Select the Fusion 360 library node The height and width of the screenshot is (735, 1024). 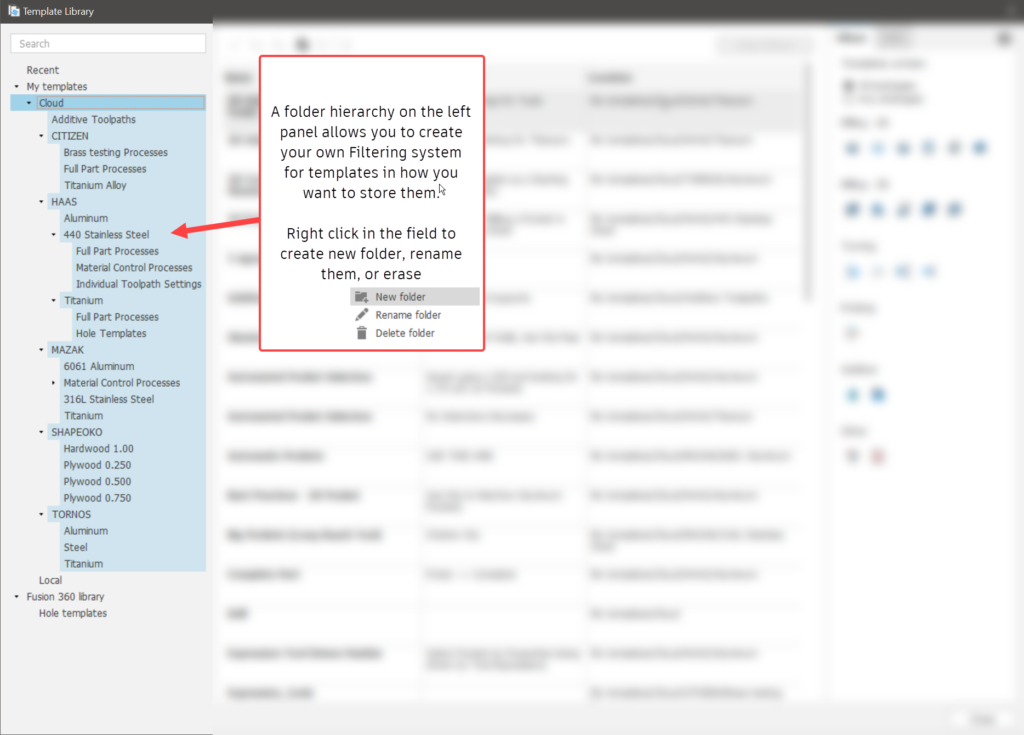[x=65, y=597]
